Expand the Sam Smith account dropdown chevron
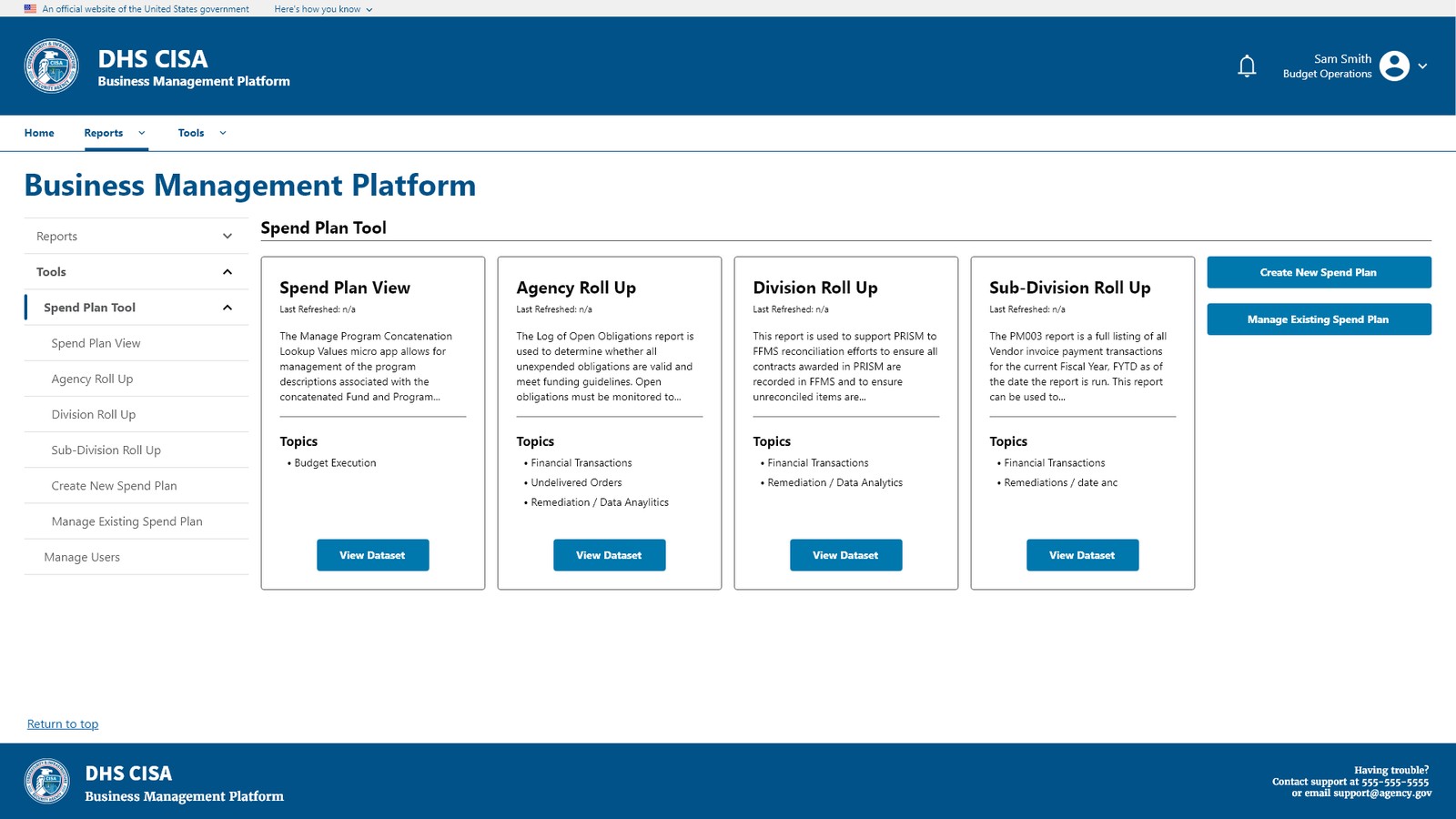Image resolution: width=1456 pixels, height=819 pixels. point(1422,66)
